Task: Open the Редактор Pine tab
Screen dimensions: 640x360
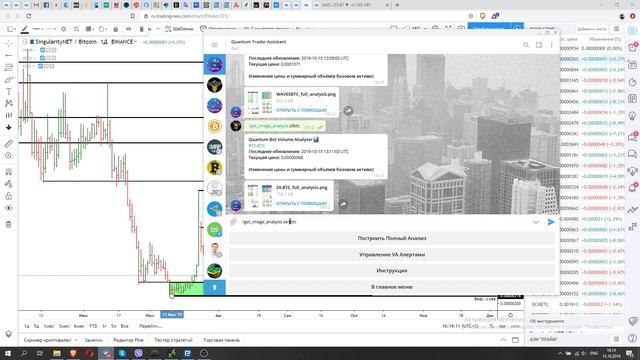Action: click(128, 340)
